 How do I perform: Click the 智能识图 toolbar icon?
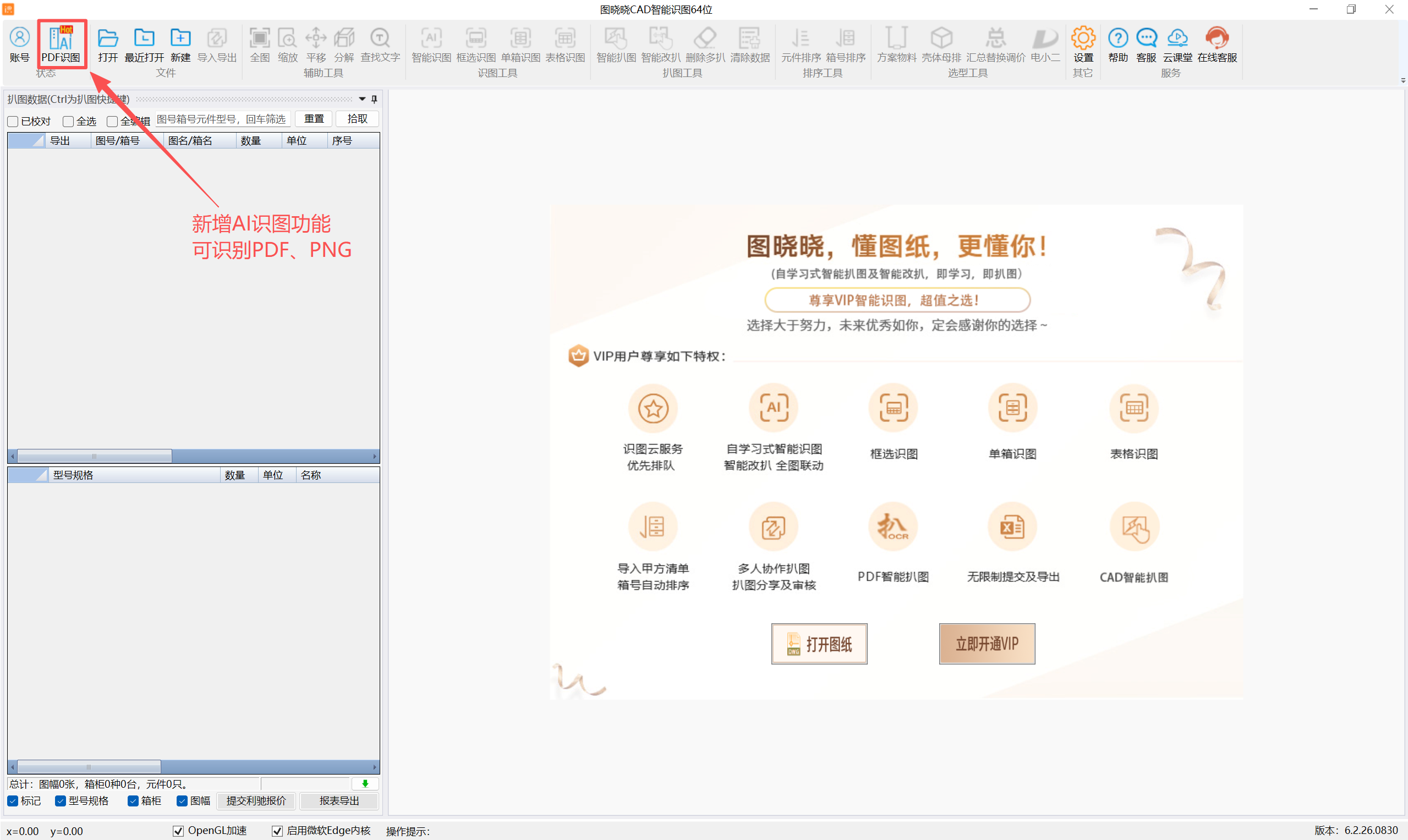coord(431,44)
